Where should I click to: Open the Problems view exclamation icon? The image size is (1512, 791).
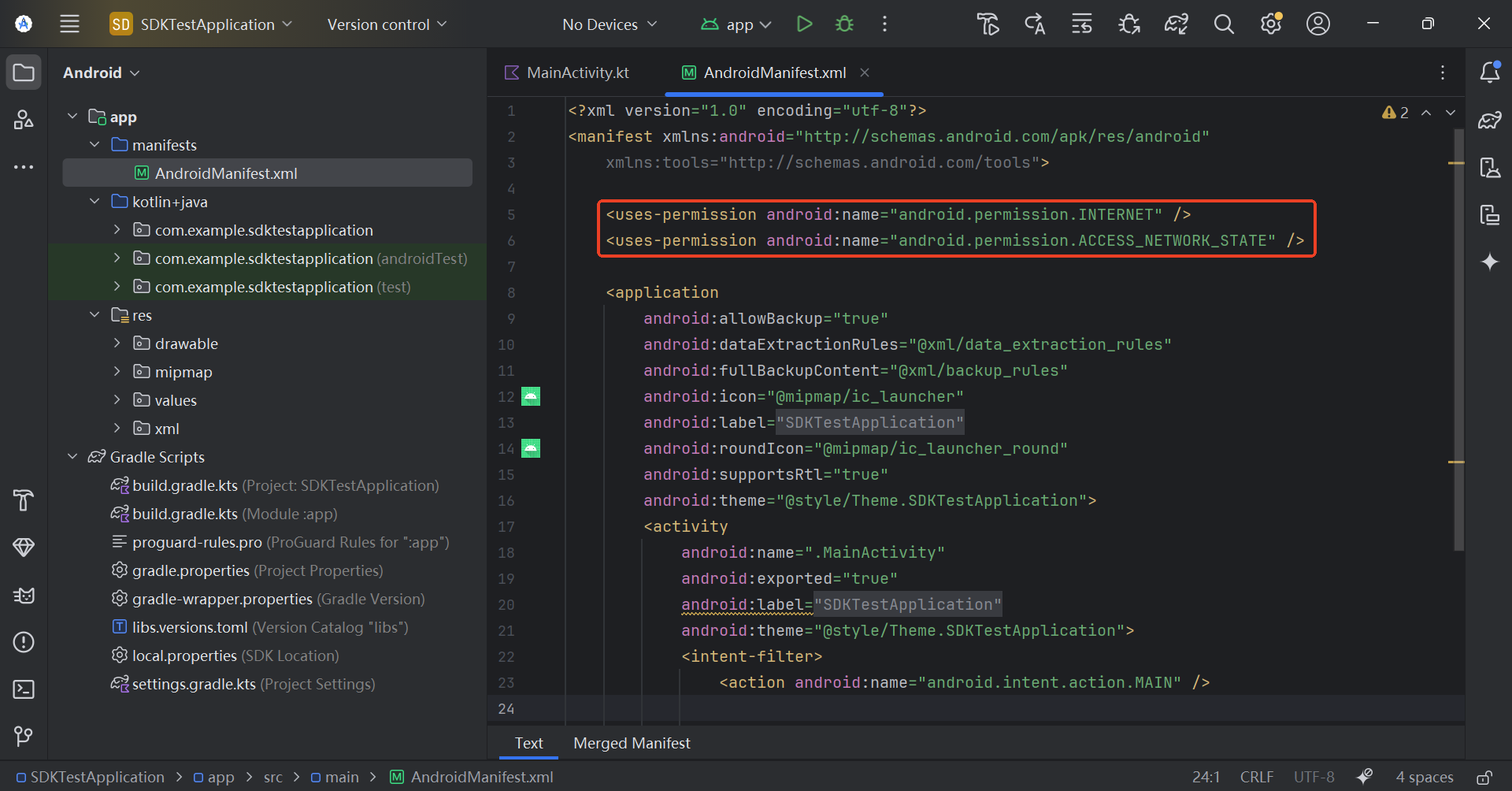[x=24, y=643]
